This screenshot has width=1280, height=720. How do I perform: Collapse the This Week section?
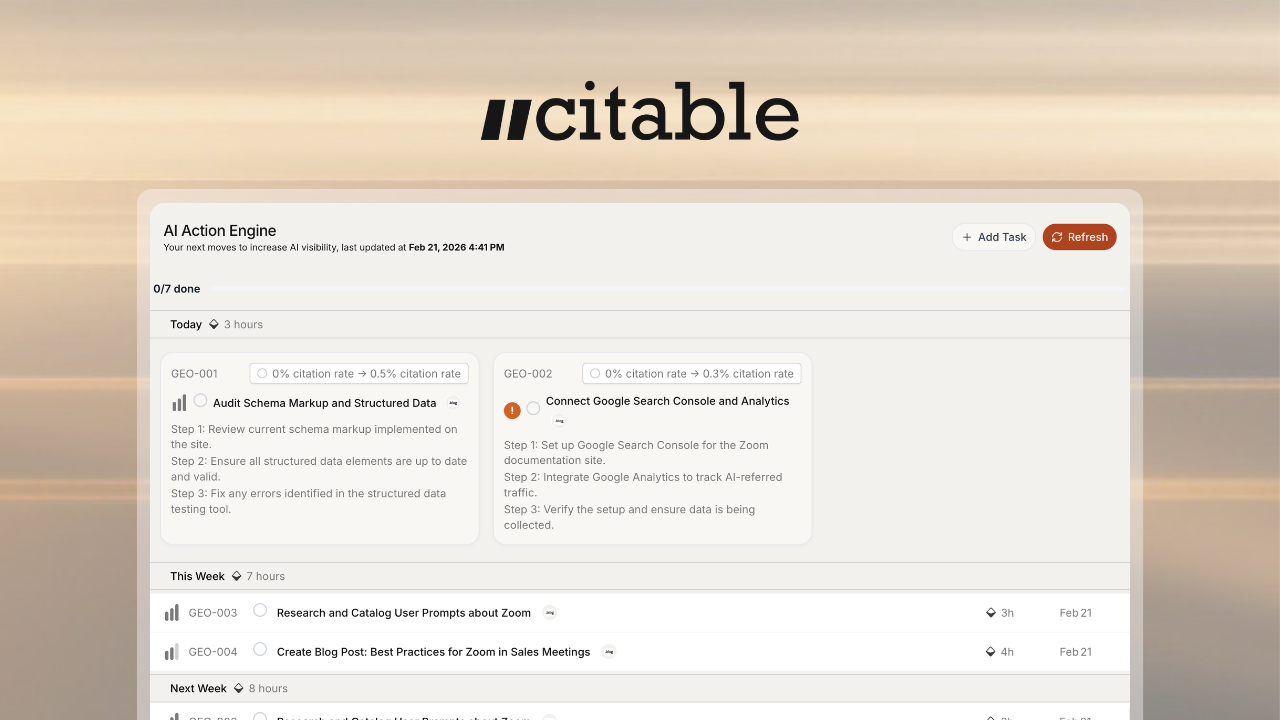click(640, 576)
